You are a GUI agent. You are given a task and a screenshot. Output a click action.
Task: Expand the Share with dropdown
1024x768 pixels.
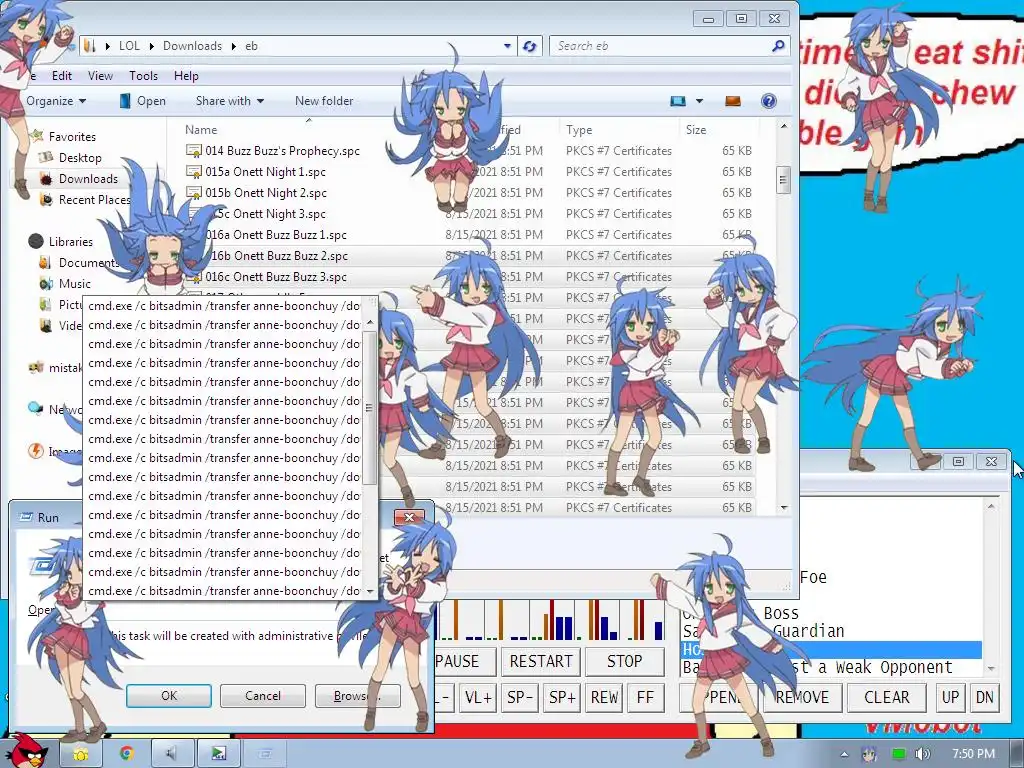click(x=261, y=101)
